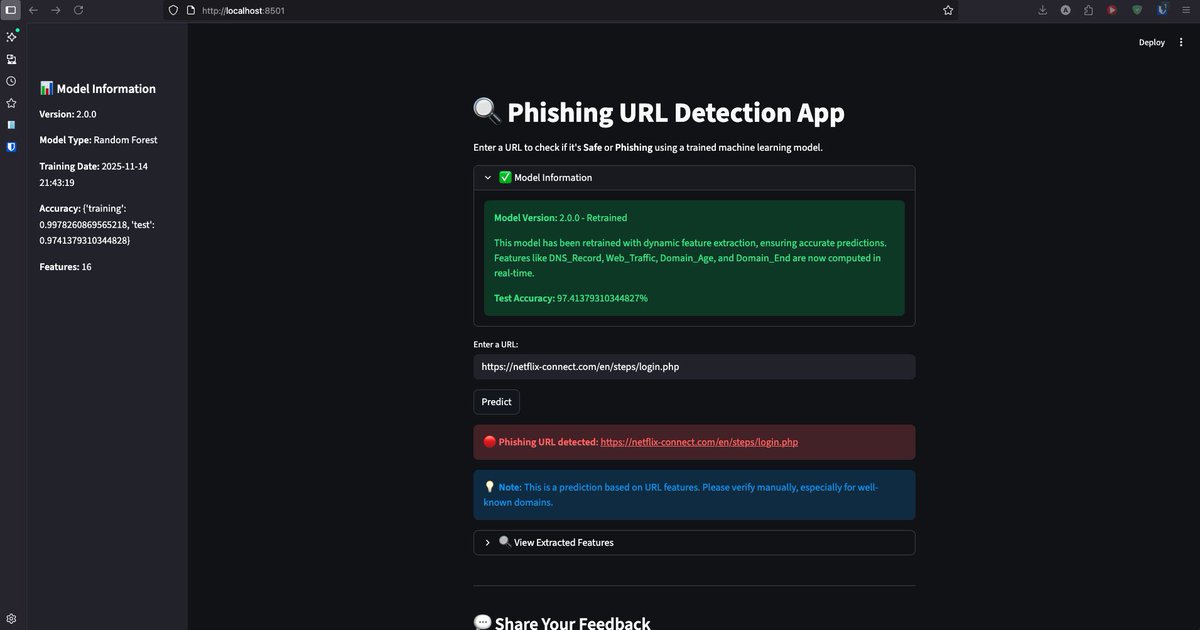Click the 'Enter a URL to check' description
The image size is (1200, 630).
click(648, 148)
